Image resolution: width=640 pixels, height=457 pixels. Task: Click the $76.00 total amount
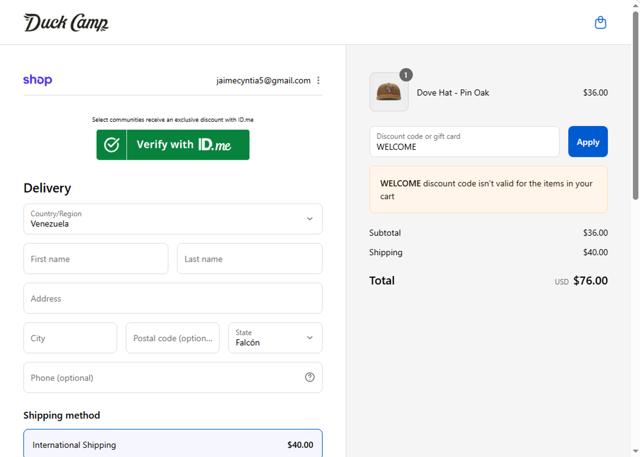pyautogui.click(x=590, y=281)
